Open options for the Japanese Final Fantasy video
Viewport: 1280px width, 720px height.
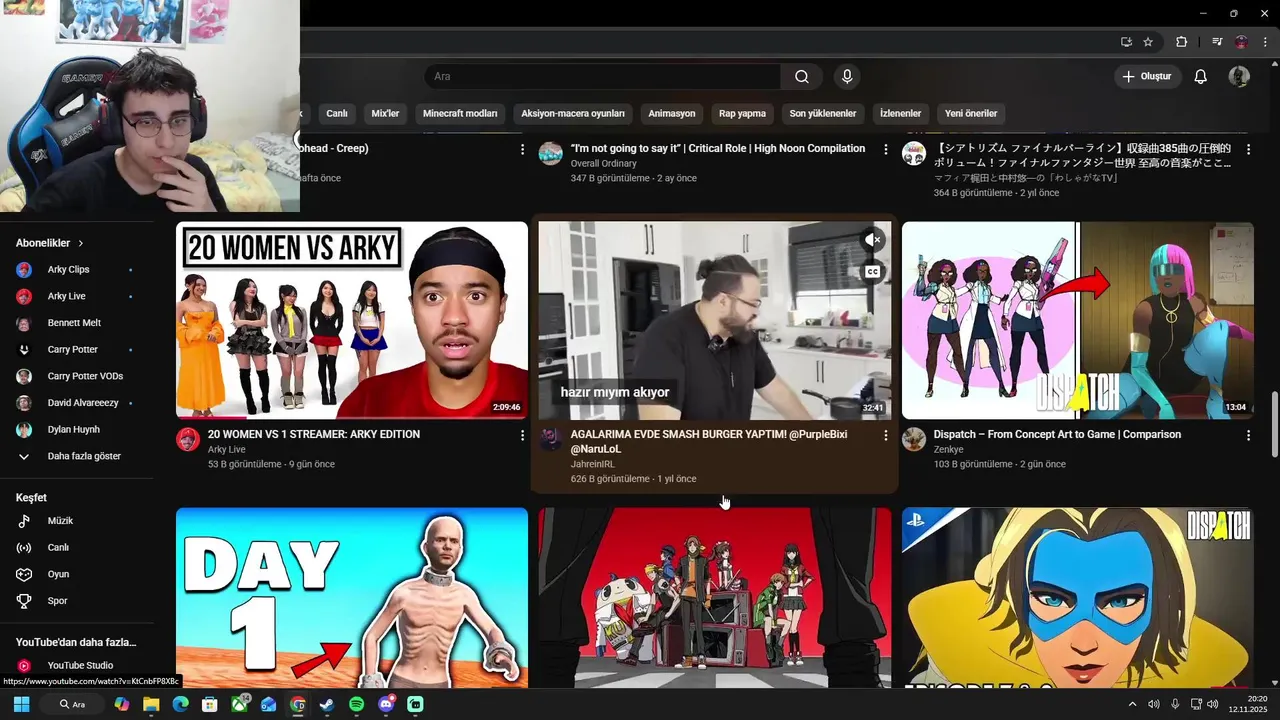[1248, 149]
